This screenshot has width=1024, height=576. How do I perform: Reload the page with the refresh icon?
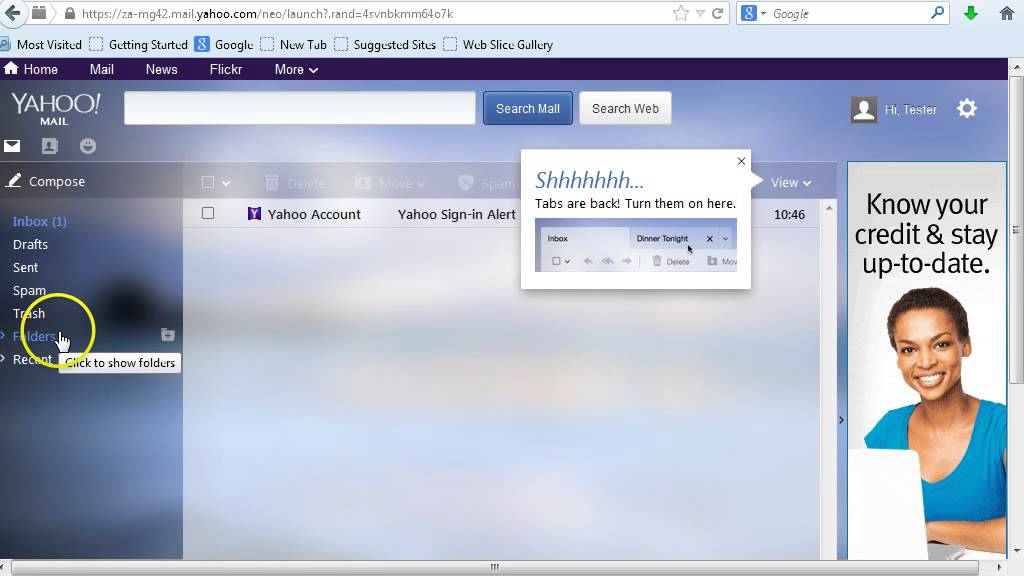tap(717, 13)
